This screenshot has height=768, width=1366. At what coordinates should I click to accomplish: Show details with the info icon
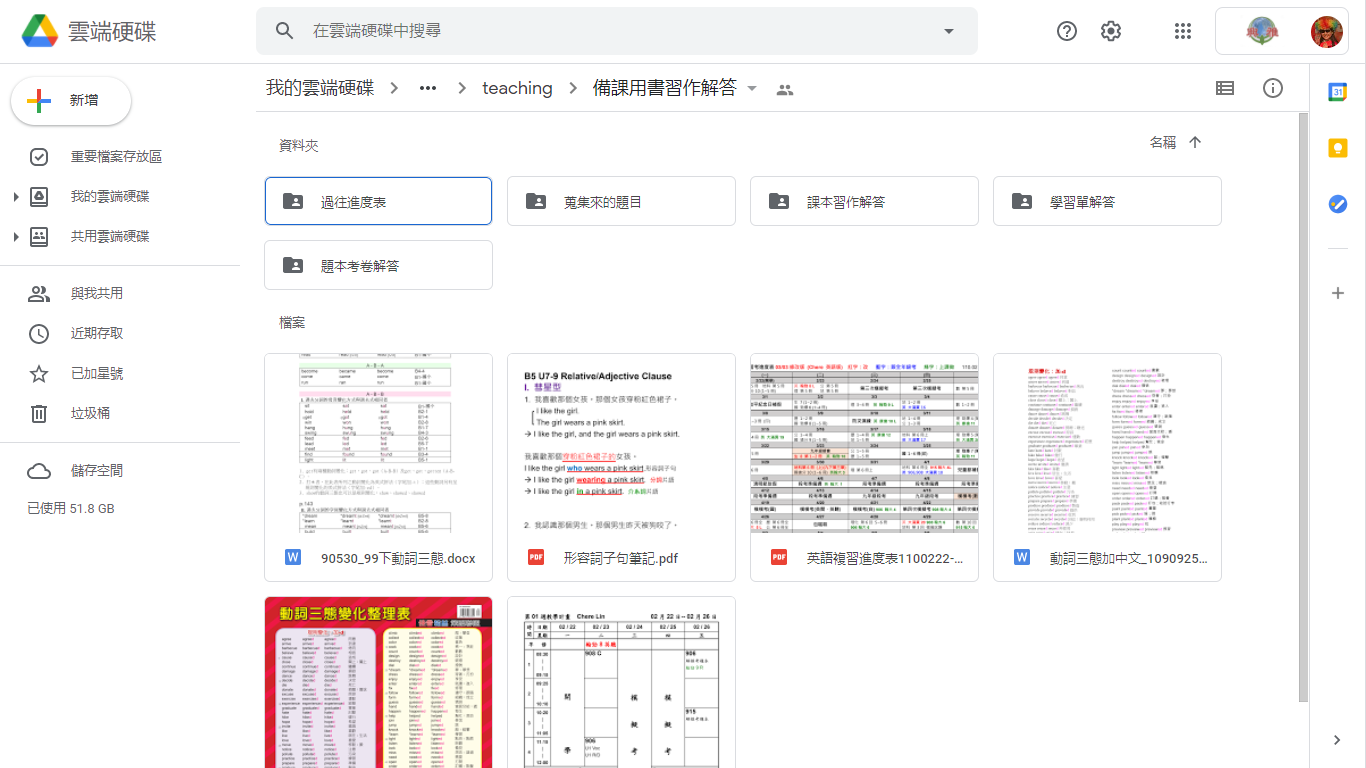(1273, 88)
